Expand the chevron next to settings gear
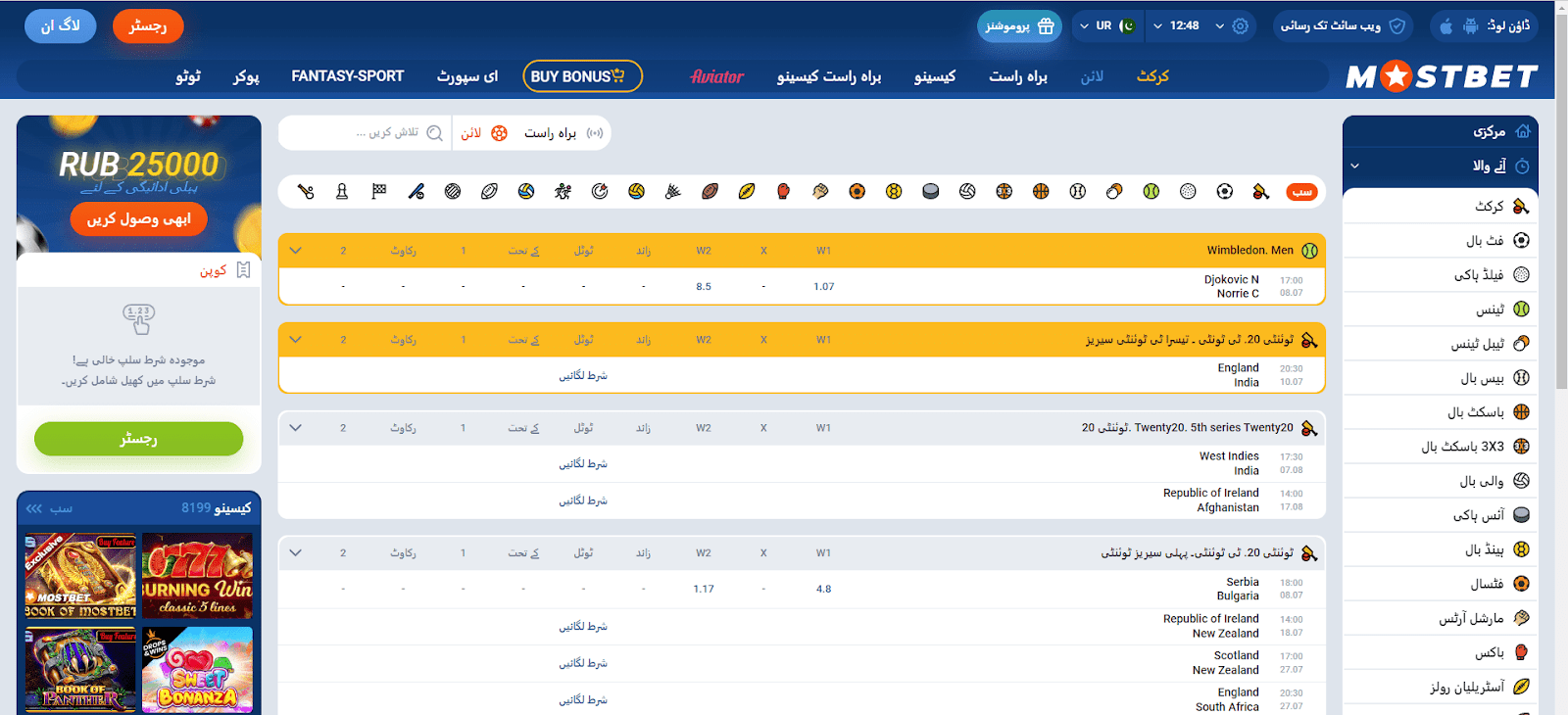The image size is (1568, 715). click(x=1220, y=26)
